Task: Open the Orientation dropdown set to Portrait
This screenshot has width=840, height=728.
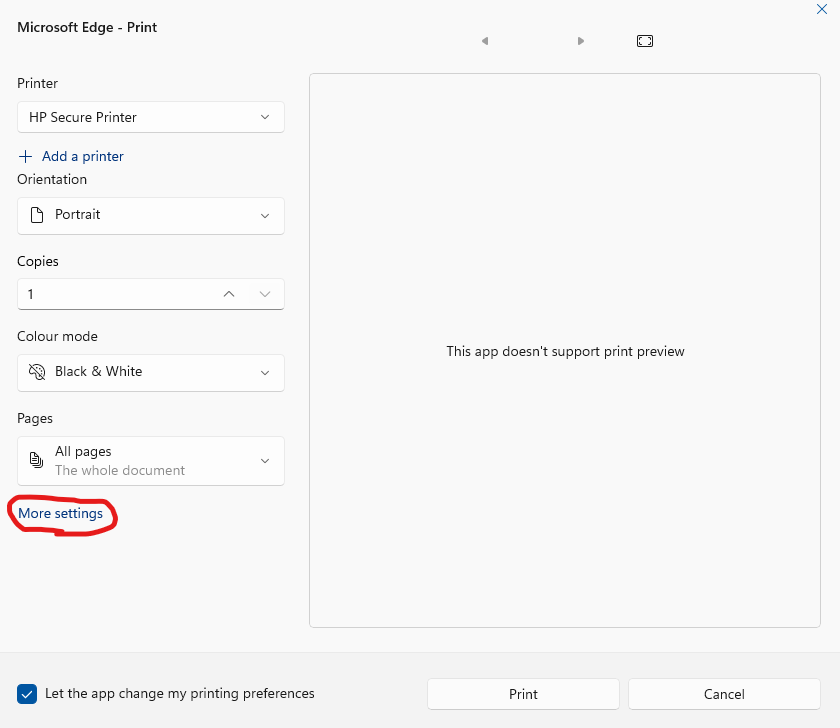Action: tap(151, 215)
